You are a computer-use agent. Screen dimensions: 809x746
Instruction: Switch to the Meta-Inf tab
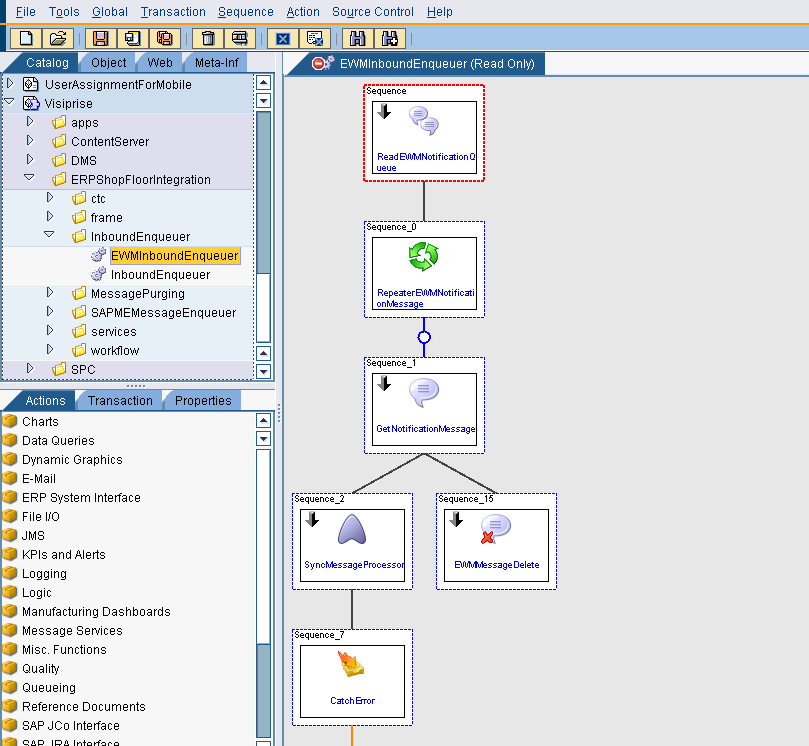tap(216, 63)
